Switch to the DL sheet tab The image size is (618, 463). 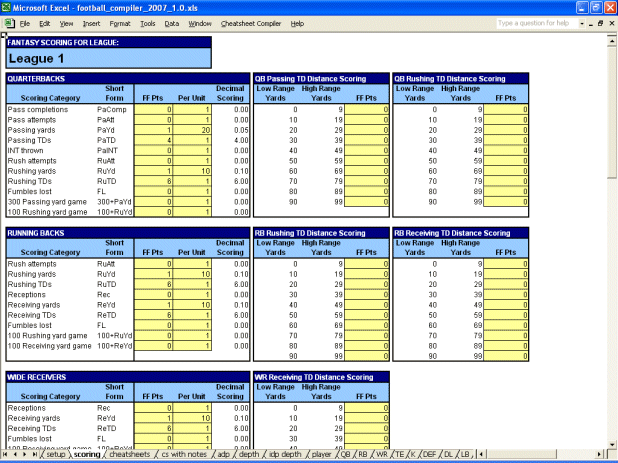[x=448, y=454]
